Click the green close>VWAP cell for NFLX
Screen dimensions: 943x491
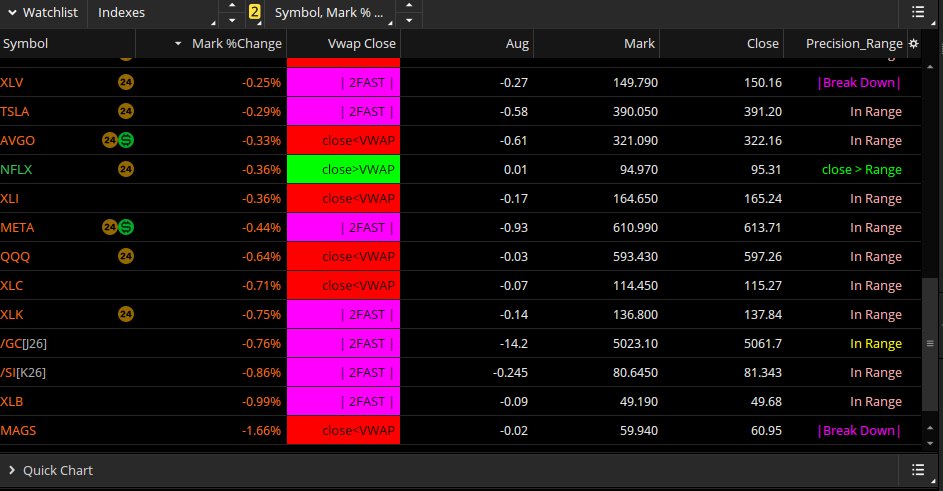[343, 169]
